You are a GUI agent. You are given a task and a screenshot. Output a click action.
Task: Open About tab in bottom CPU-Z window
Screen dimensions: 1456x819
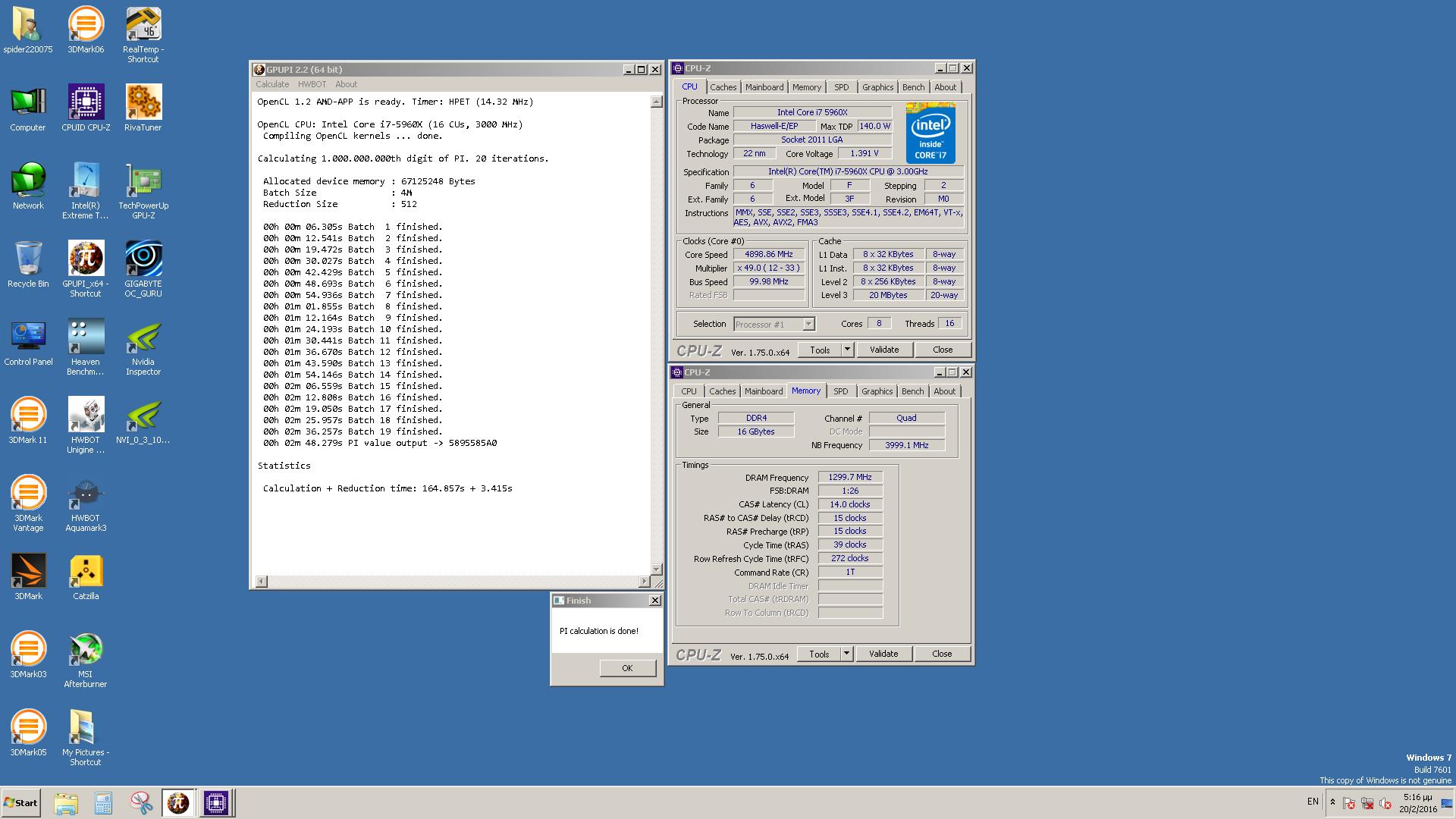click(945, 391)
